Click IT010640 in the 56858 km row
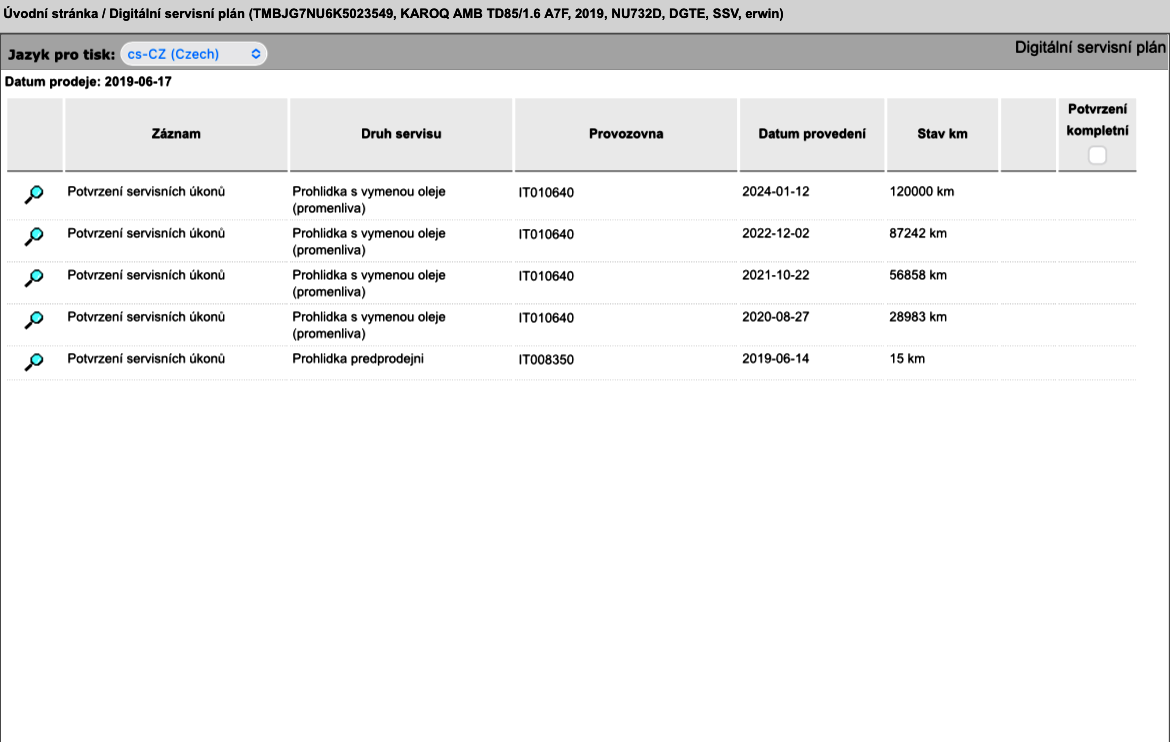Viewport: 1170px width, 742px height. (546, 276)
